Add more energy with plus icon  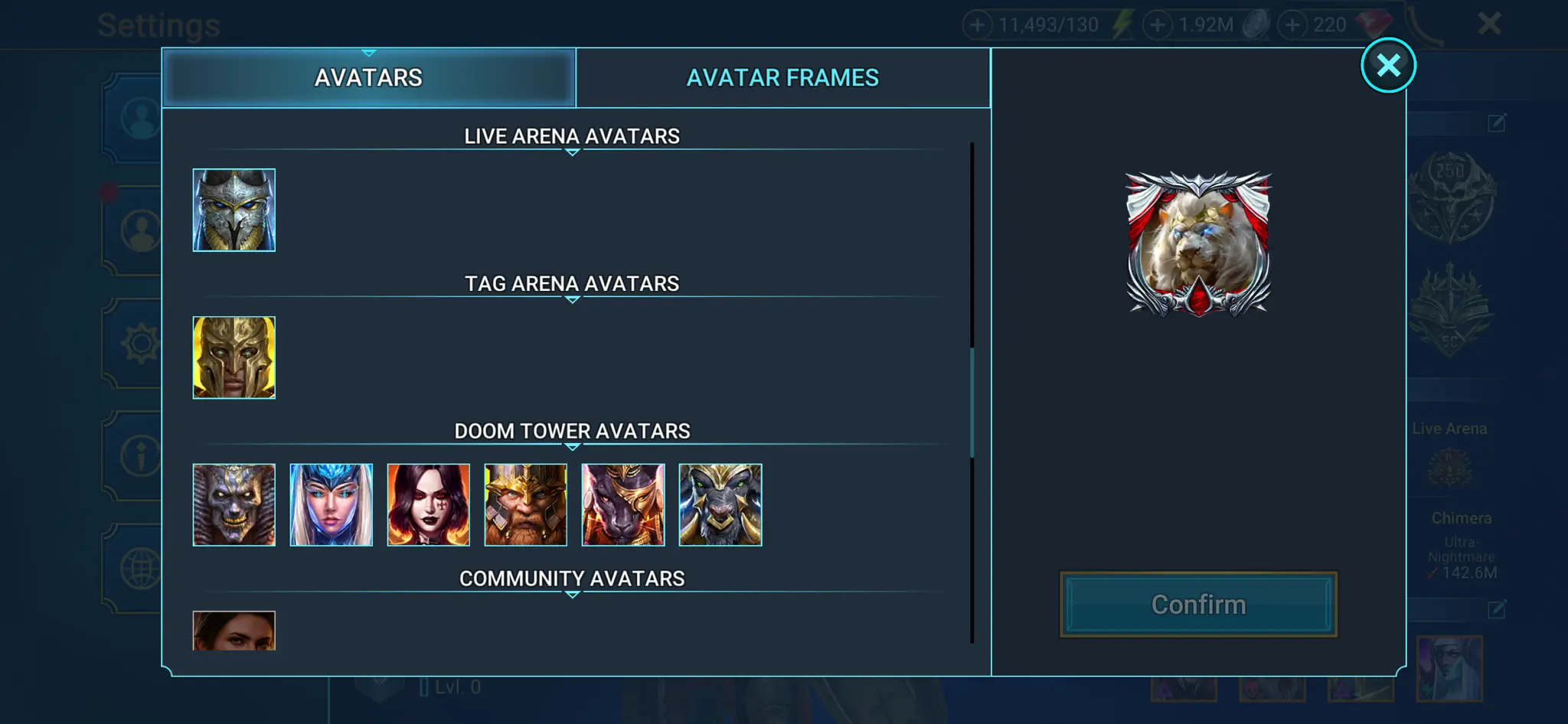[977, 25]
